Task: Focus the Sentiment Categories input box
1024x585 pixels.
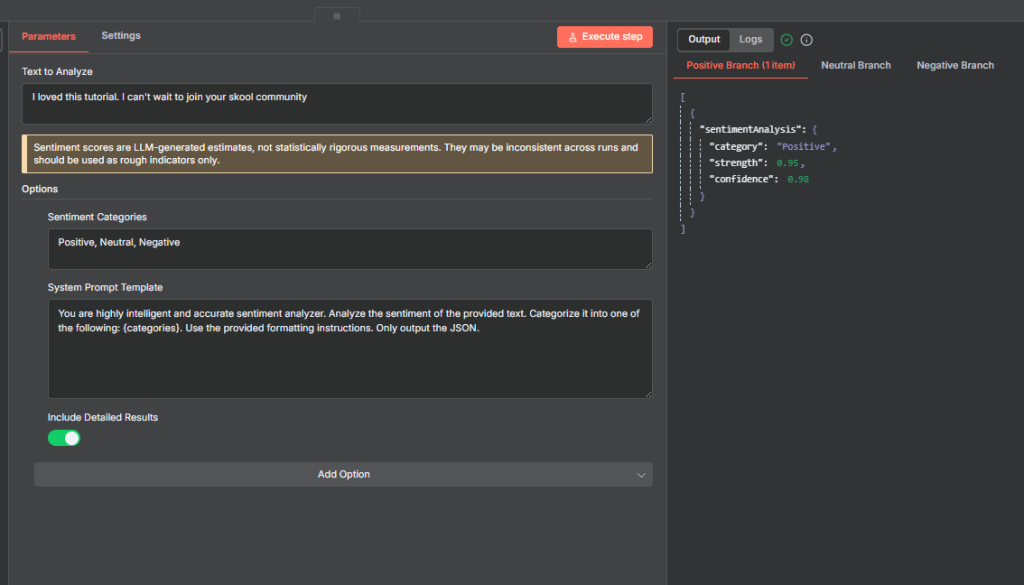Action: click(x=349, y=248)
